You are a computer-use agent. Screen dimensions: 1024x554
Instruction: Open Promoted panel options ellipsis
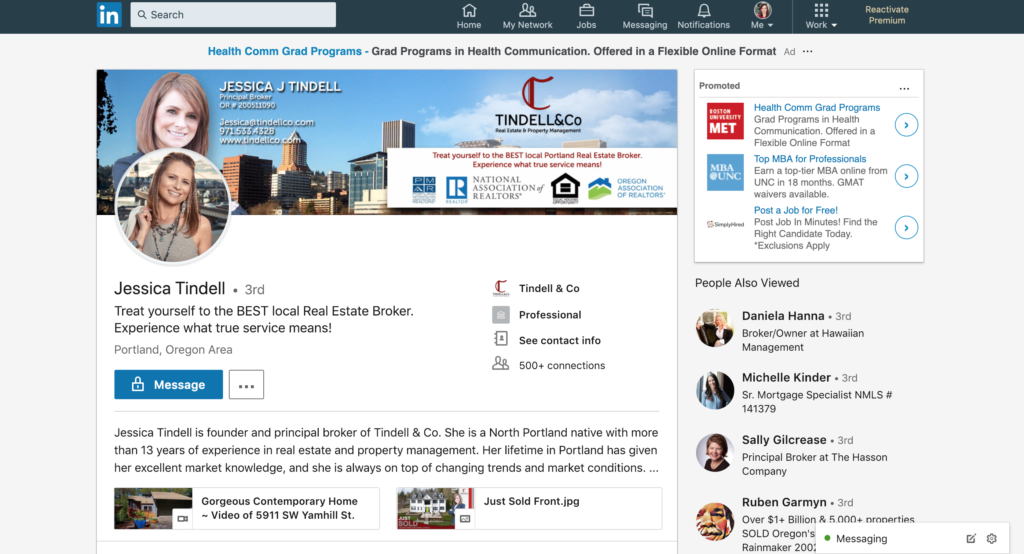coord(904,88)
